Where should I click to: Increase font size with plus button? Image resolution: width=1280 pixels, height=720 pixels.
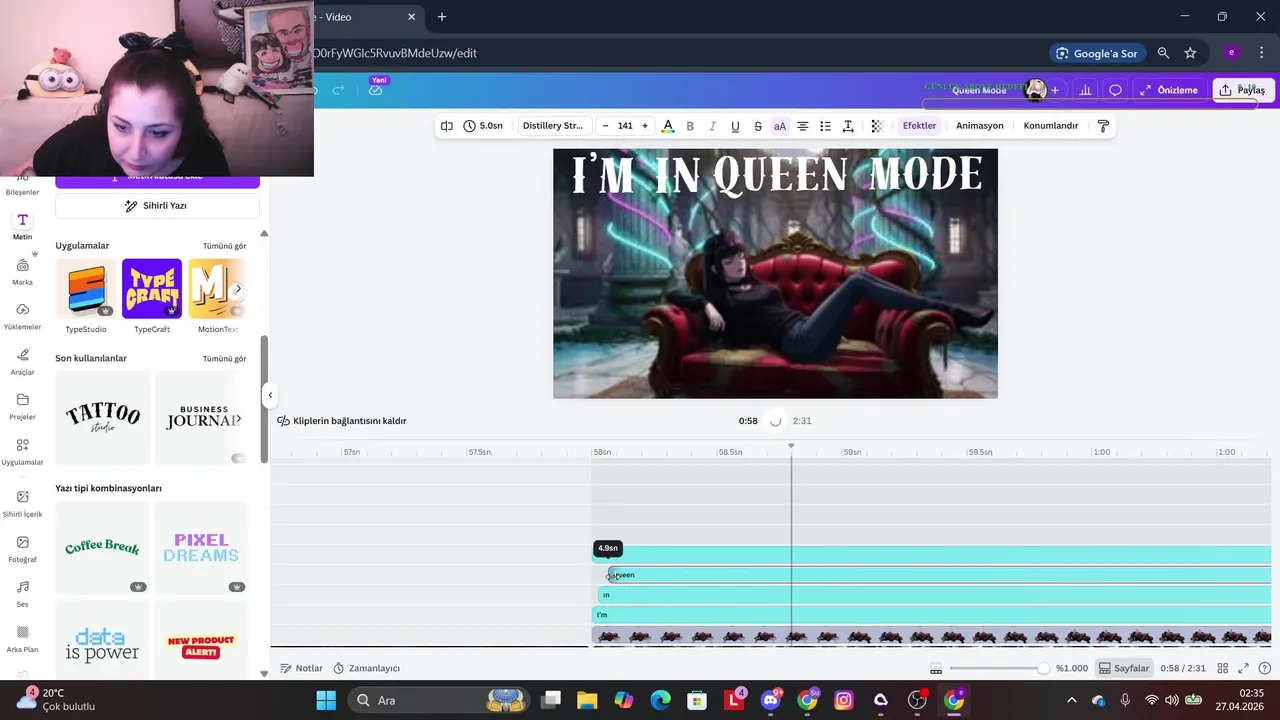(645, 126)
